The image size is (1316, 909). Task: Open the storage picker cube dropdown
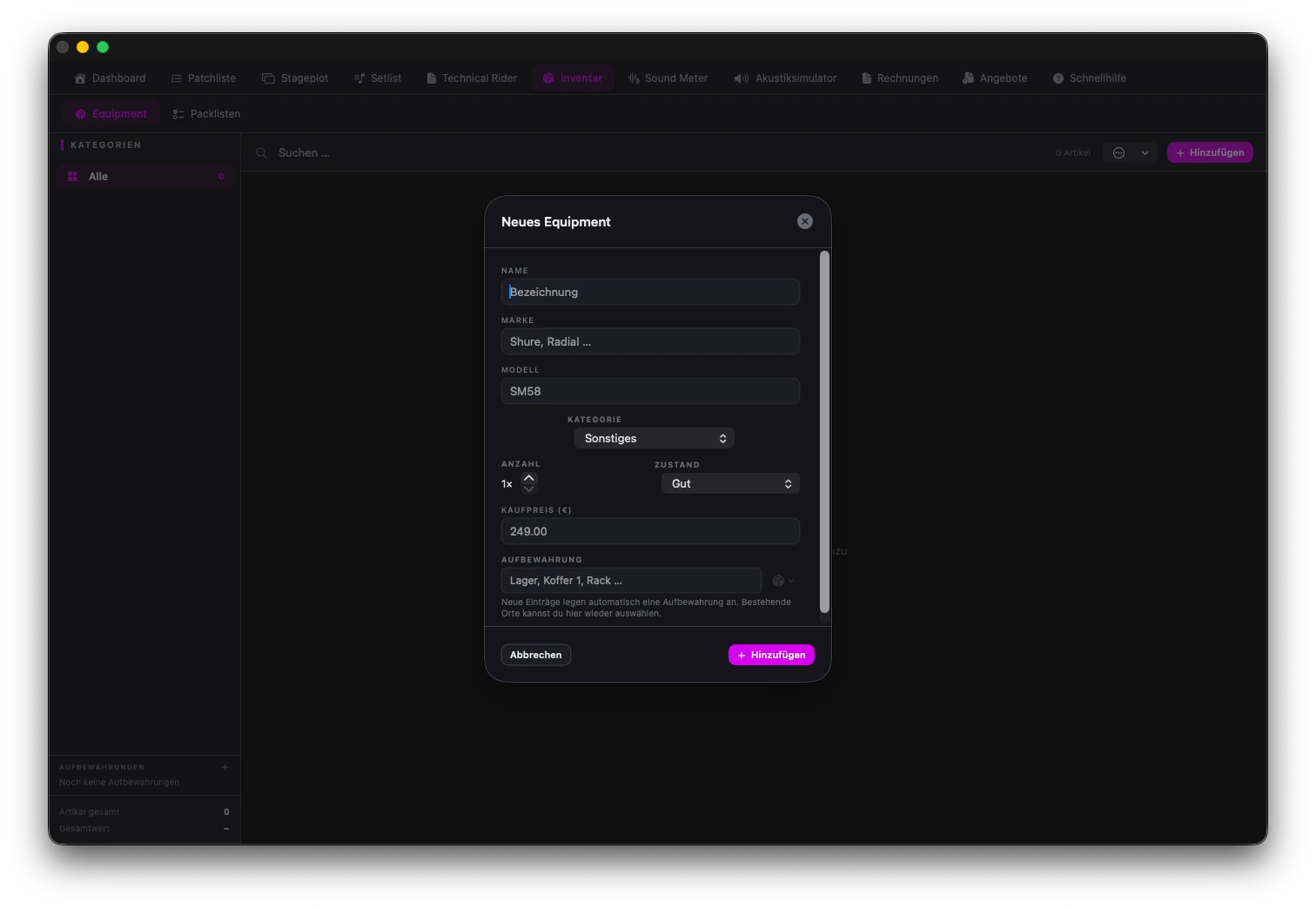click(783, 581)
